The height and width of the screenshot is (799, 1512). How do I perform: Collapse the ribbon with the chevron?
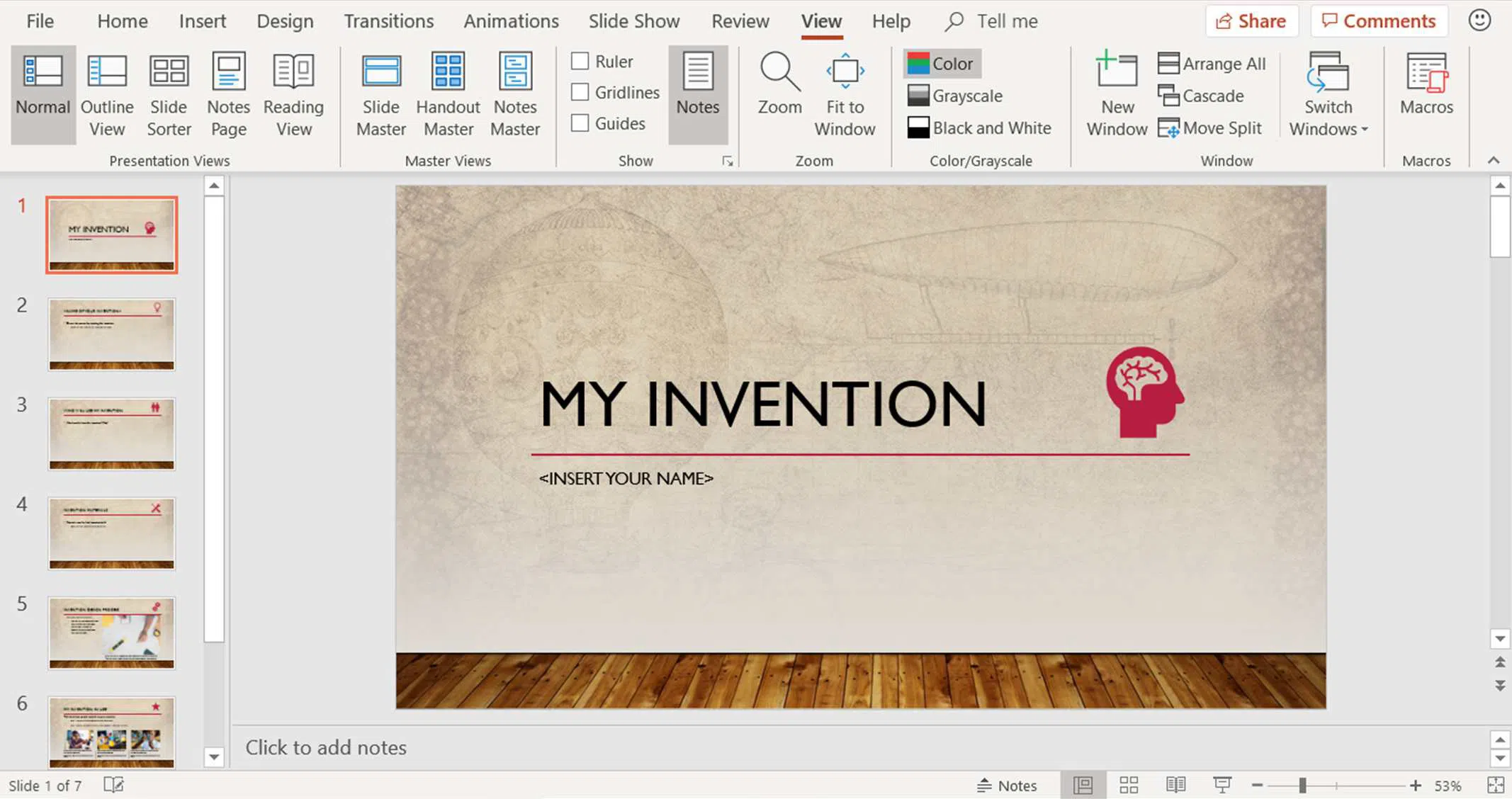[x=1493, y=161]
